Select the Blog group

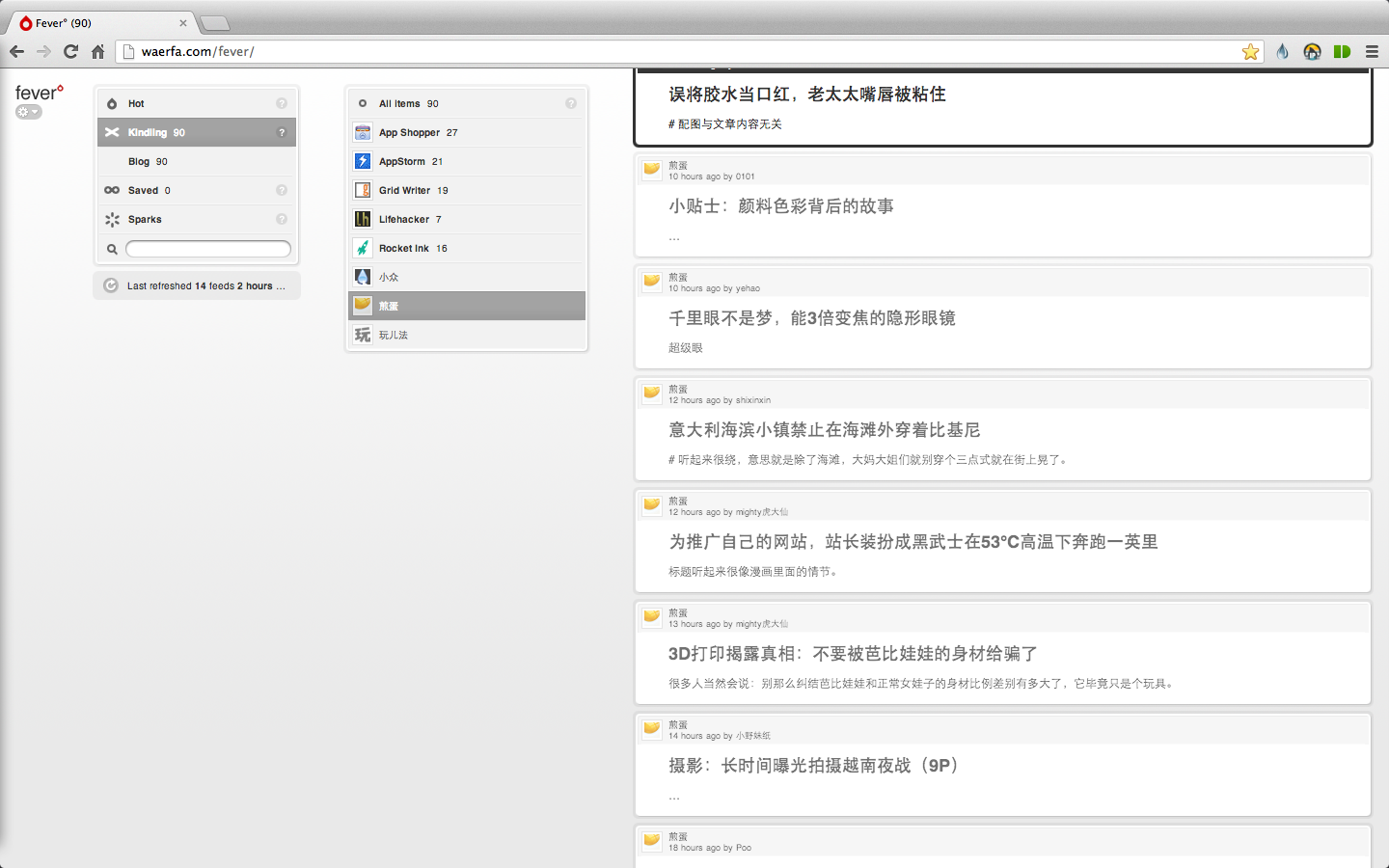point(197,161)
